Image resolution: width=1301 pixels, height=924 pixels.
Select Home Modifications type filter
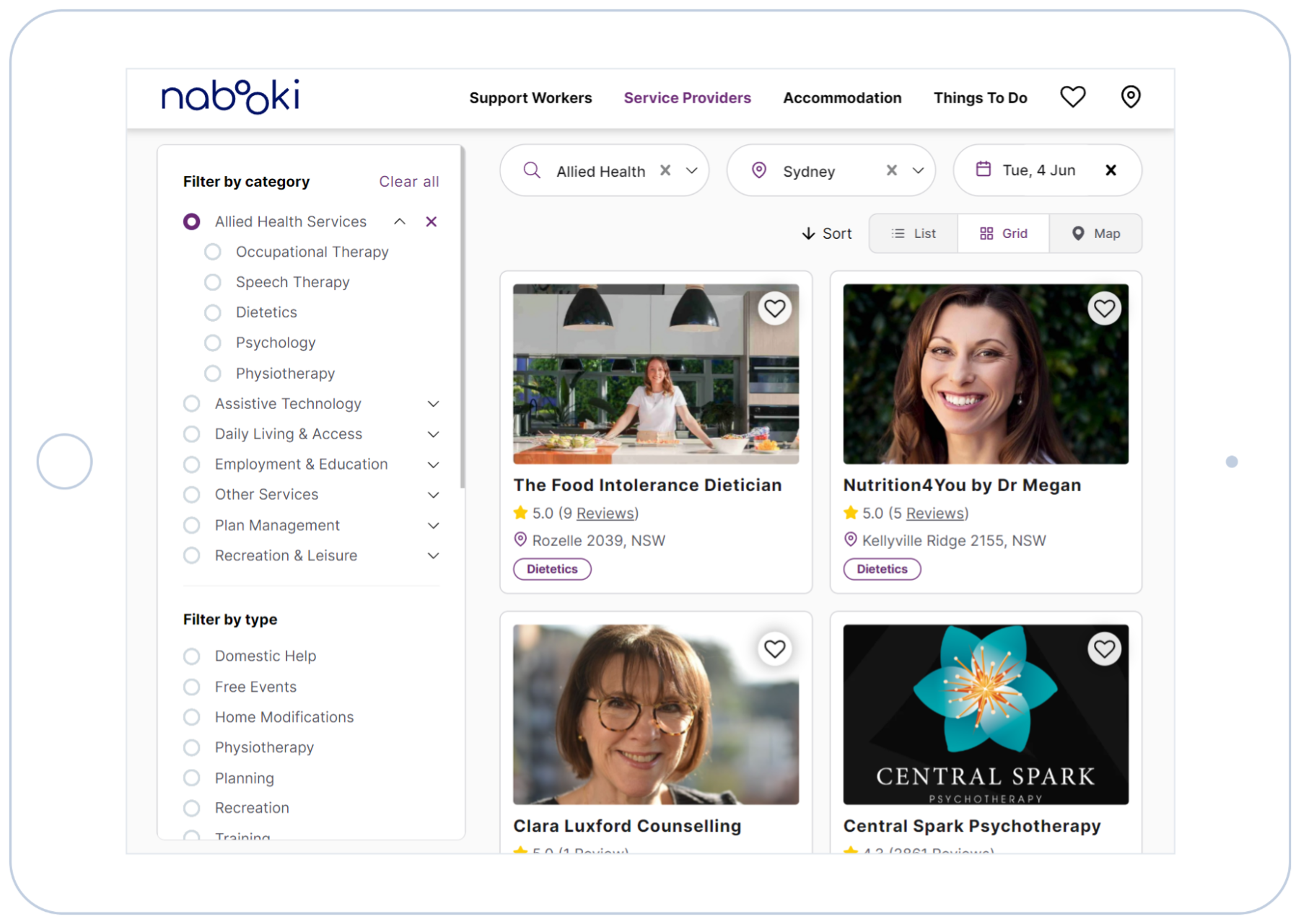pos(191,717)
